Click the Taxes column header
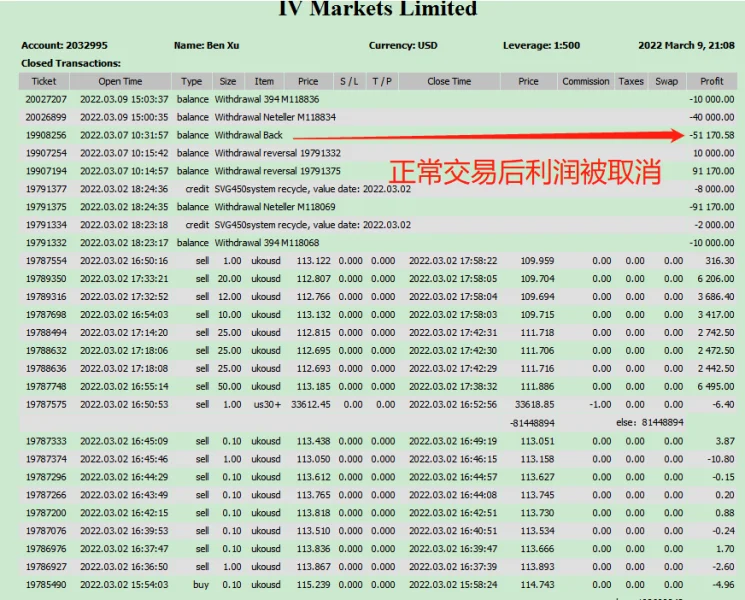Image resolution: width=745 pixels, height=600 pixels. (x=631, y=82)
